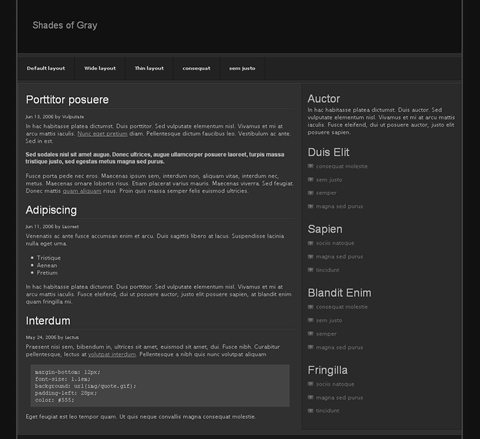Click the Fringilla sidebar heading

327,370
